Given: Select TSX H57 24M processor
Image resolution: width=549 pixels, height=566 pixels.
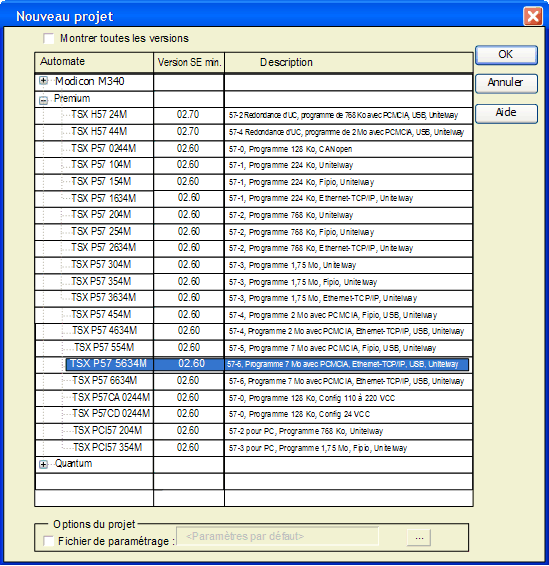Looking at the screenshot, I should click(x=99, y=114).
